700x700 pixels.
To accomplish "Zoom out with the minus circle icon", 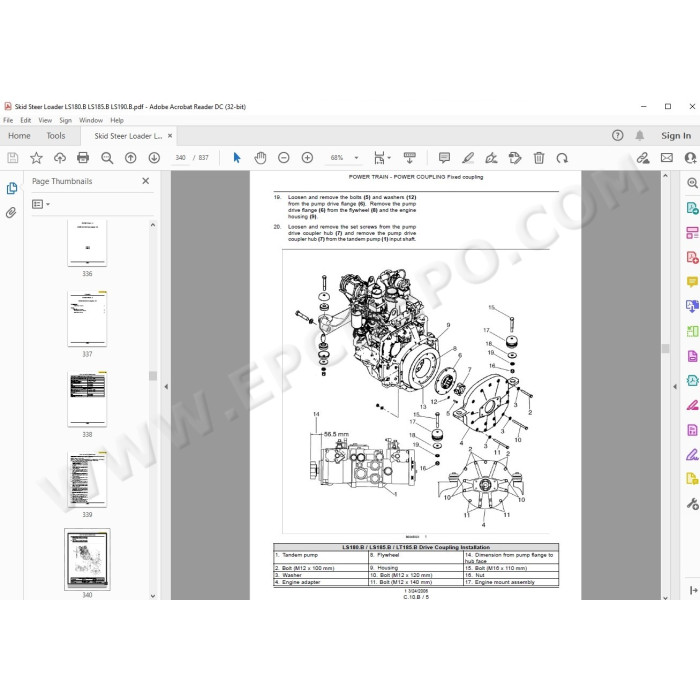I will 283,158.
